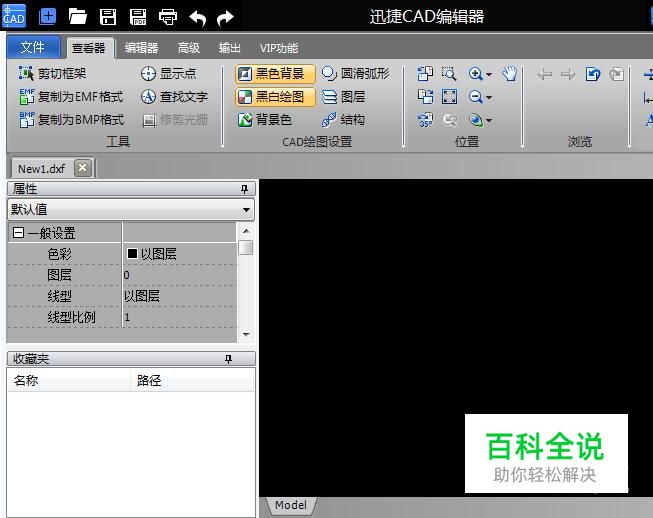This screenshot has width=653, height=518.
Task: Click the 色彩 property label
Action: click(x=59, y=254)
